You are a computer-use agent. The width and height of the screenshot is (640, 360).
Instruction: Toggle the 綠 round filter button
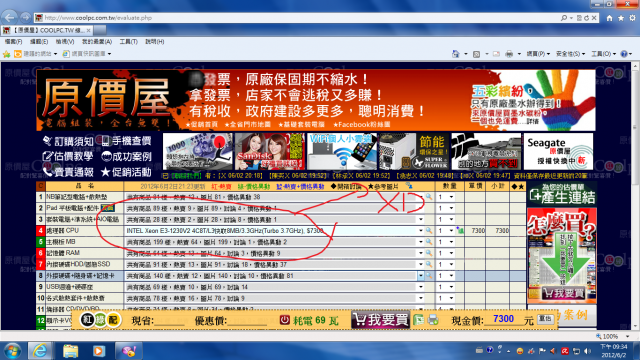100,320
